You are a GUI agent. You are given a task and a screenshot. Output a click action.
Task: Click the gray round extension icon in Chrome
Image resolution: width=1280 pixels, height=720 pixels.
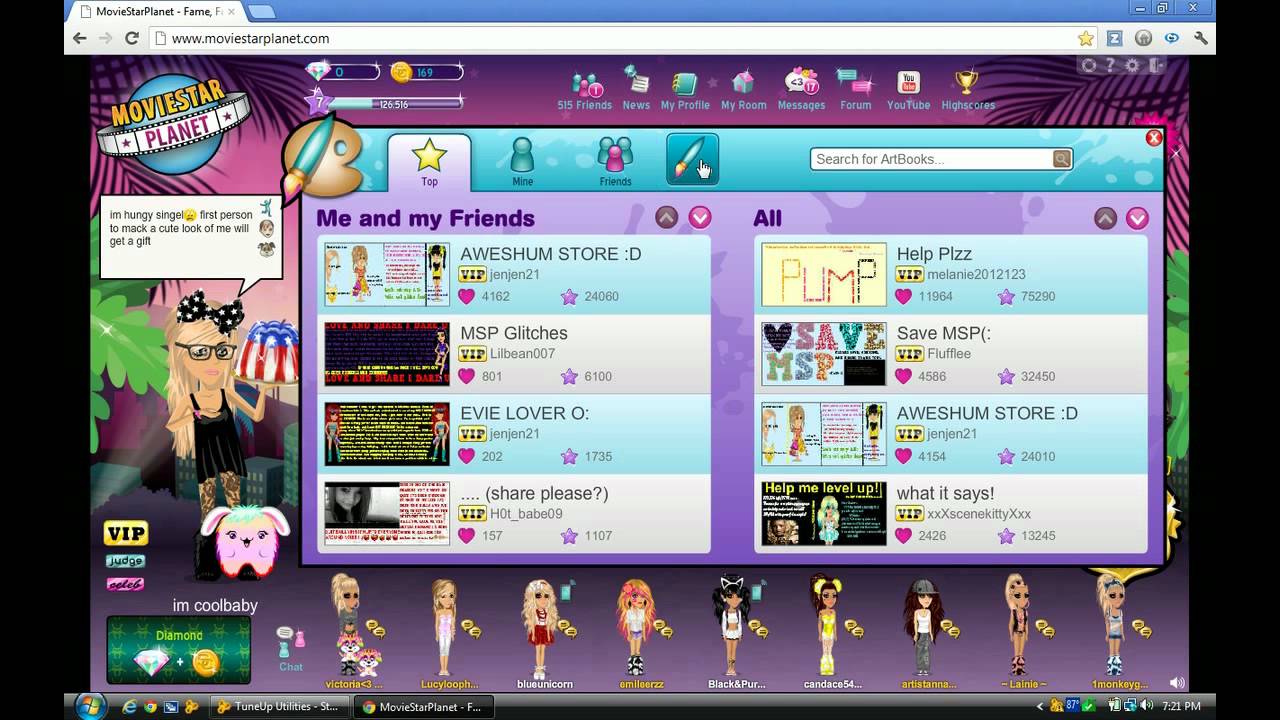pyautogui.click(x=1143, y=38)
